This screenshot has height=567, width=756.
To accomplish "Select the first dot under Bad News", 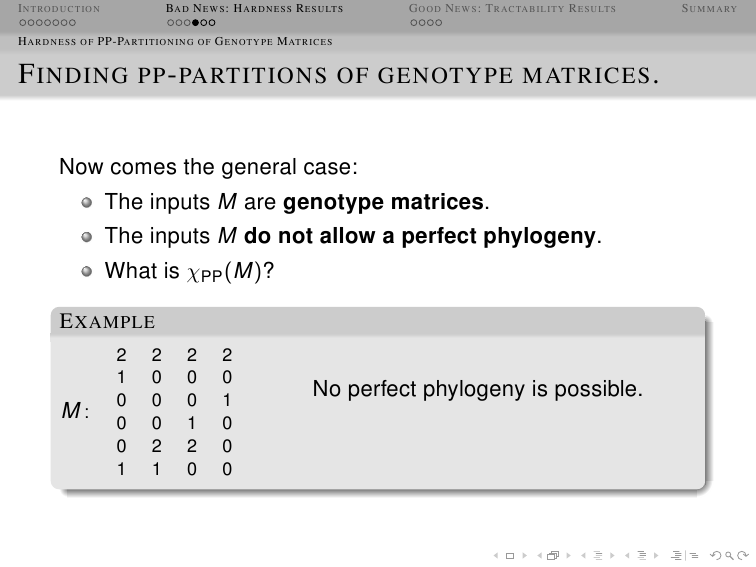I will (171, 23).
